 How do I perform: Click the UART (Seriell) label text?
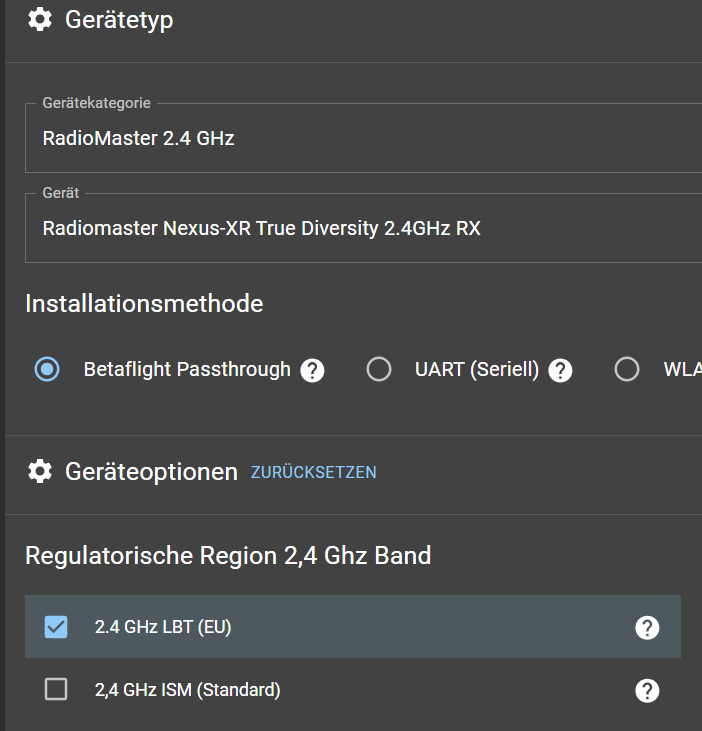(477, 370)
